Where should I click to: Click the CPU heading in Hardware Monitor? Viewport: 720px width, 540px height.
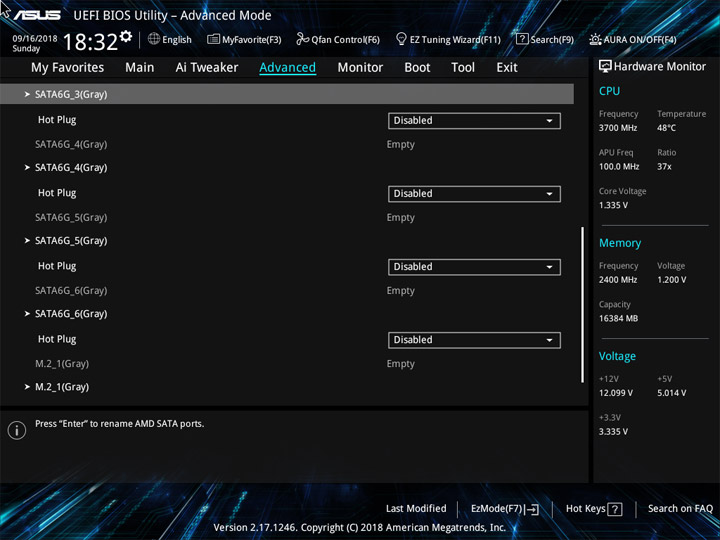[x=609, y=91]
